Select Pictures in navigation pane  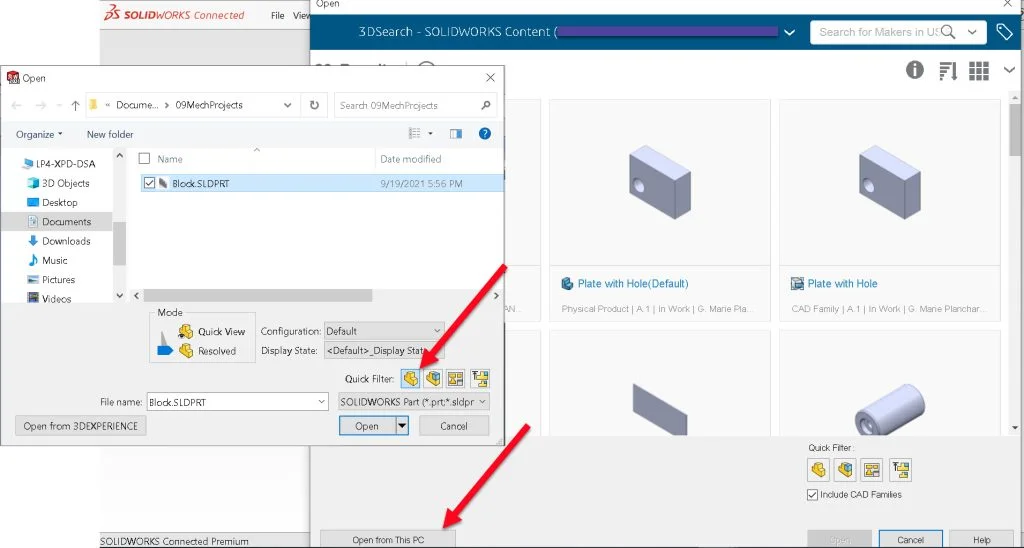coord(51,280)
